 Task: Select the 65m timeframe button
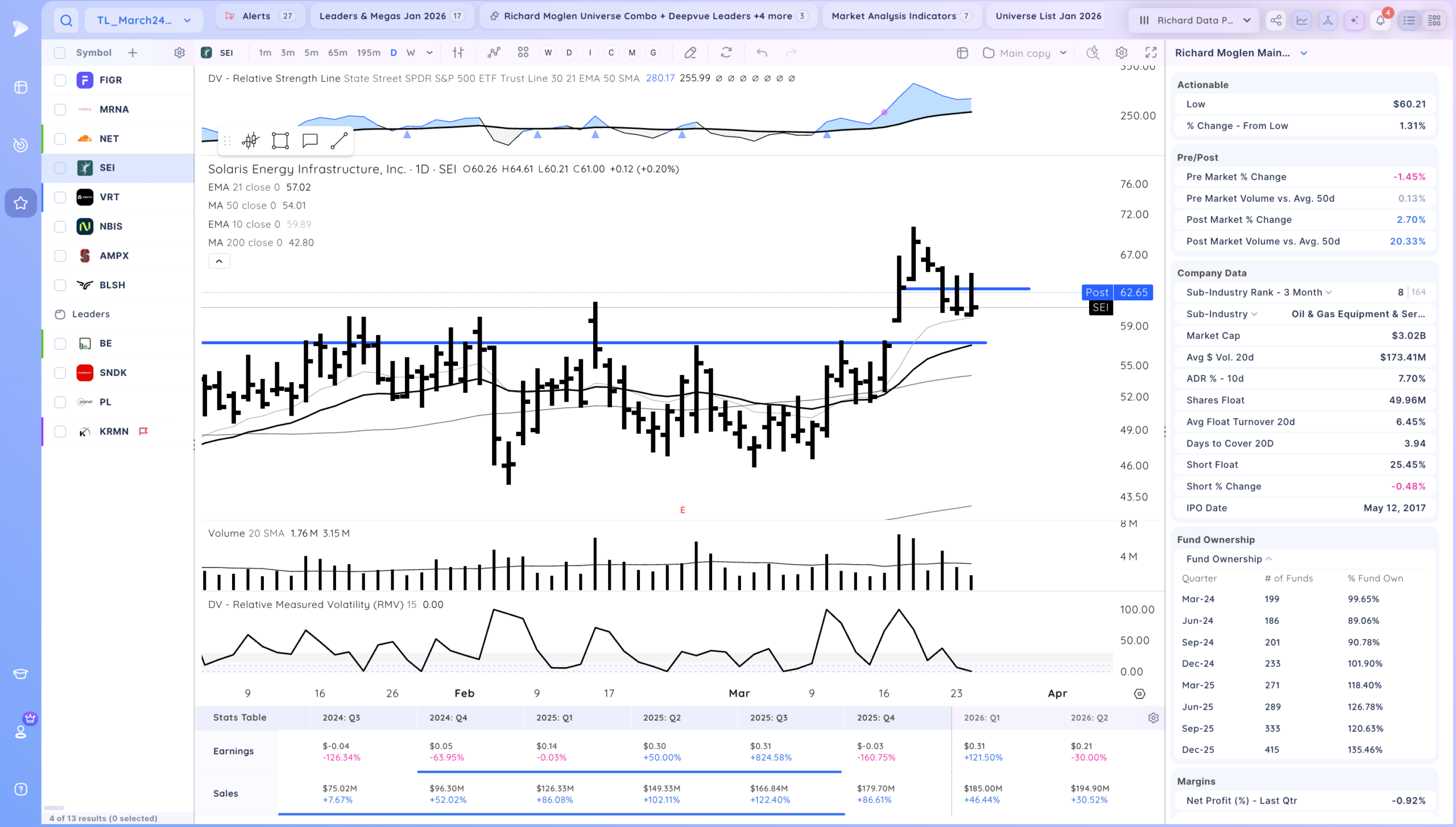point(337,53)
